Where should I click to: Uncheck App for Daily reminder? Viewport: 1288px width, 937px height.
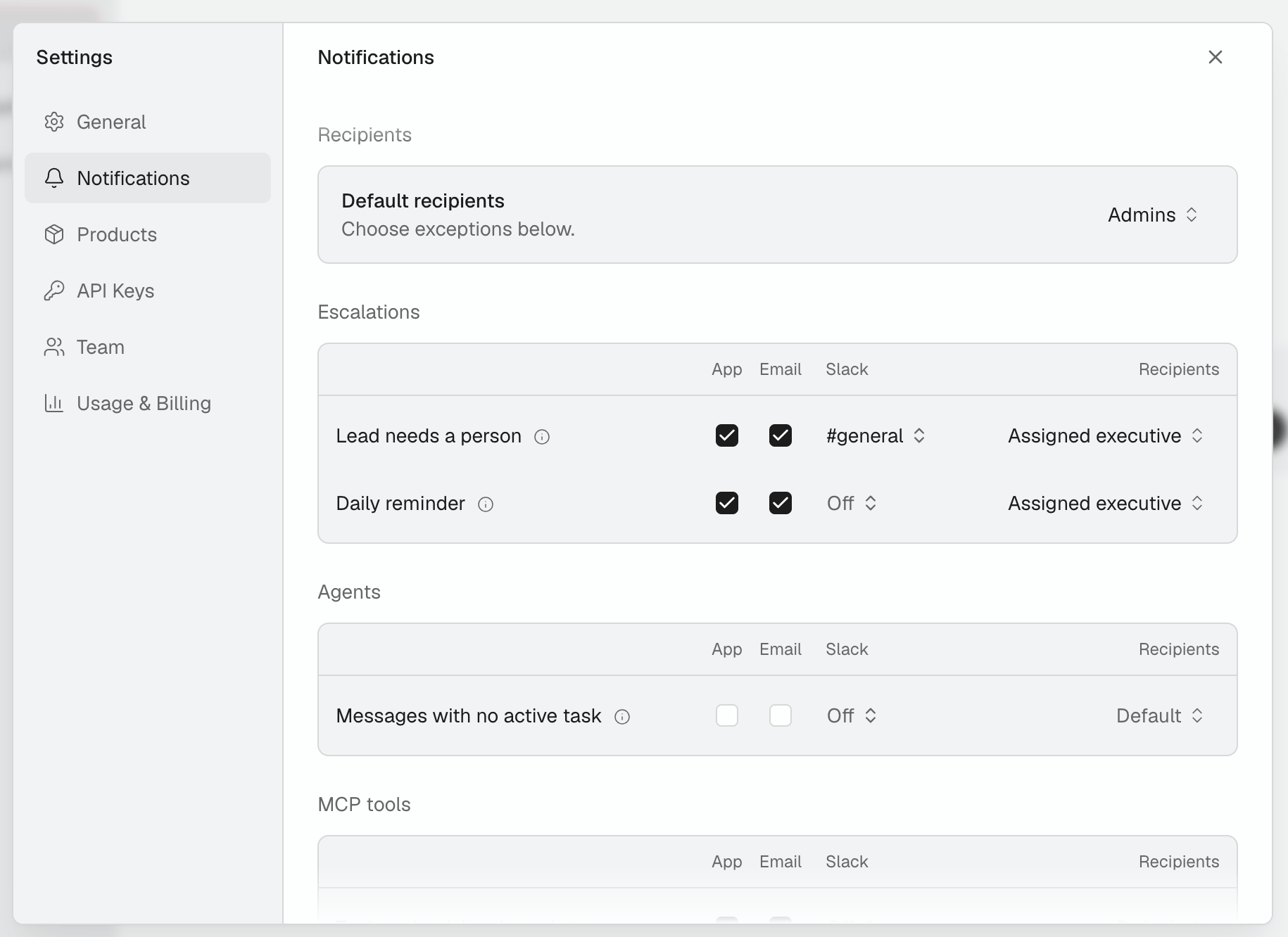727,503
